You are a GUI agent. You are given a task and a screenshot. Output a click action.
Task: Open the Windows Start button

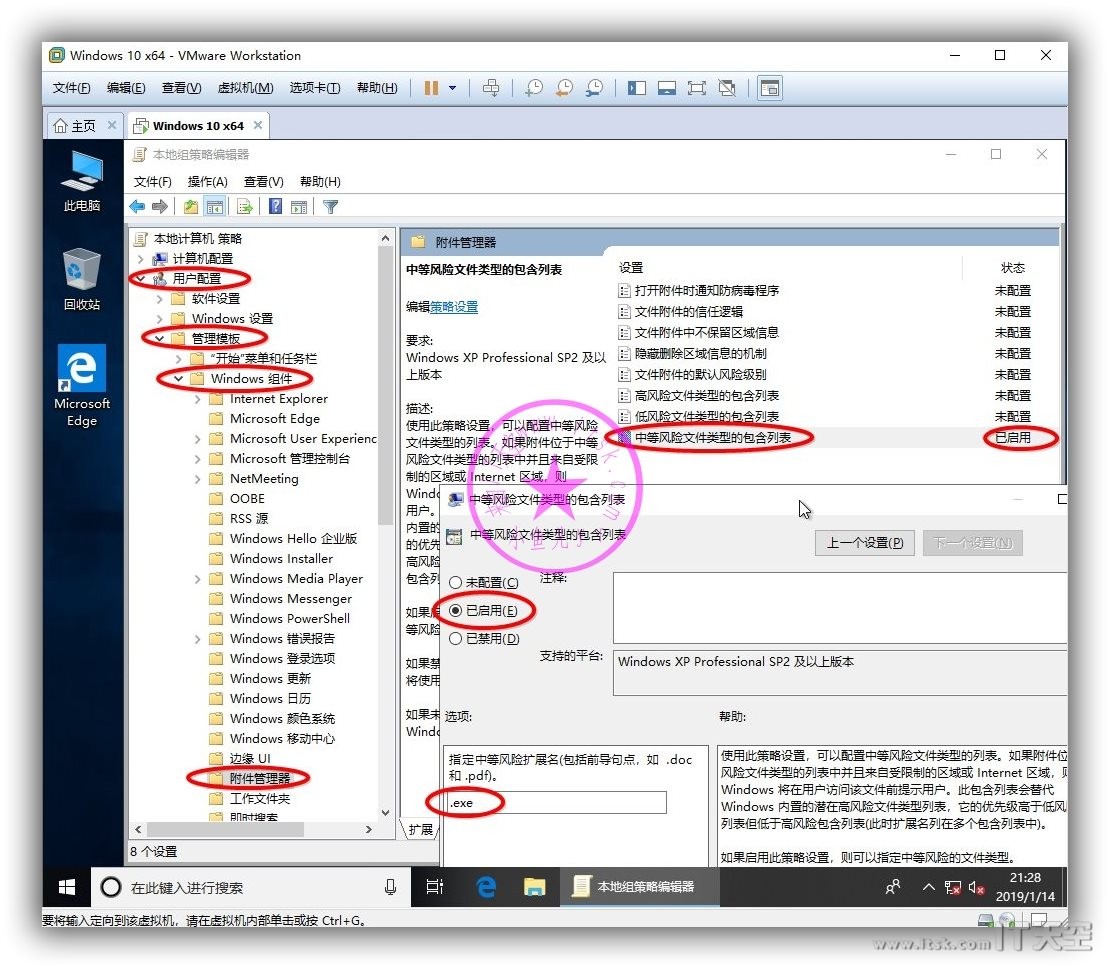67,887
